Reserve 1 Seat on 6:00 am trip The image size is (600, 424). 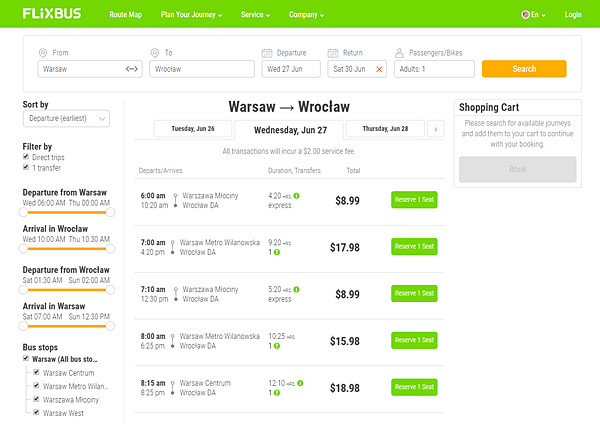[414, 200]
